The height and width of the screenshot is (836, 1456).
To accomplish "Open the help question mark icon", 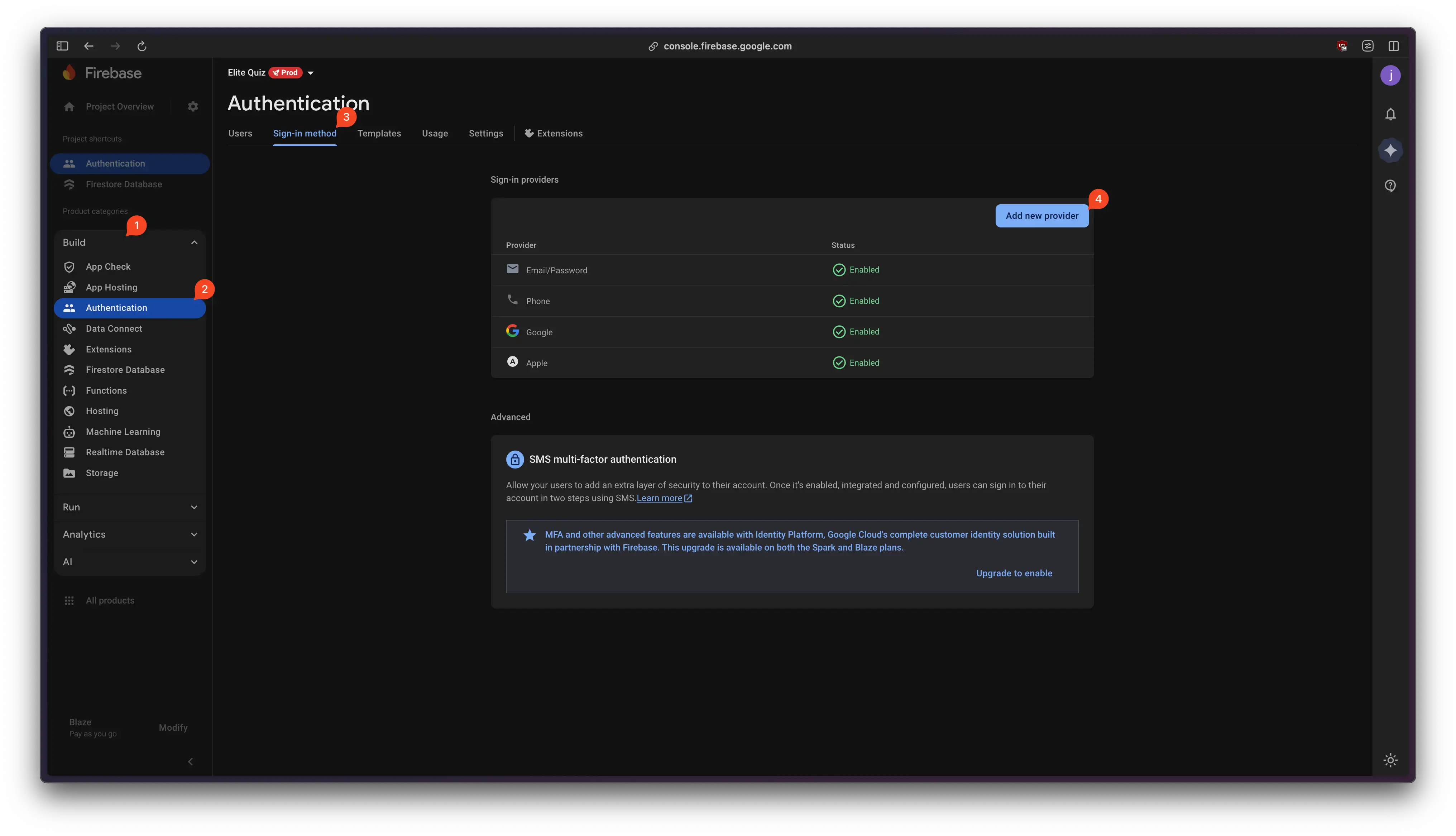I will coord(1390,186).
